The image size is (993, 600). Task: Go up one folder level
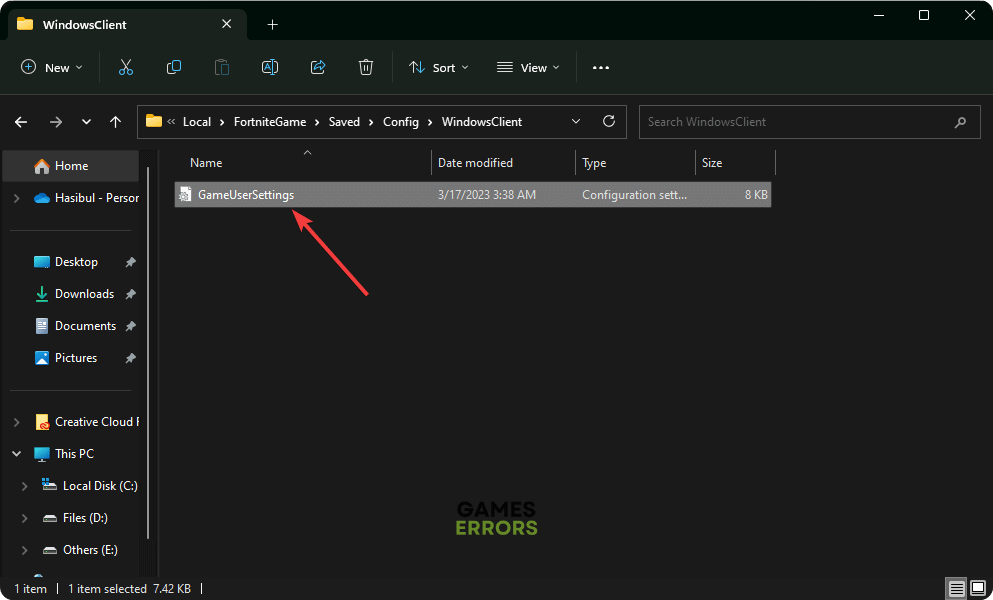pyautogui.click(x=116, y=122)
